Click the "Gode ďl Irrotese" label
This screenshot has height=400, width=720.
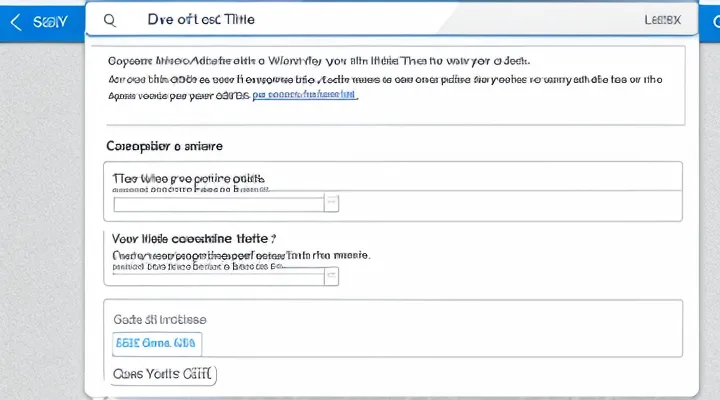(x=161, y=319)
